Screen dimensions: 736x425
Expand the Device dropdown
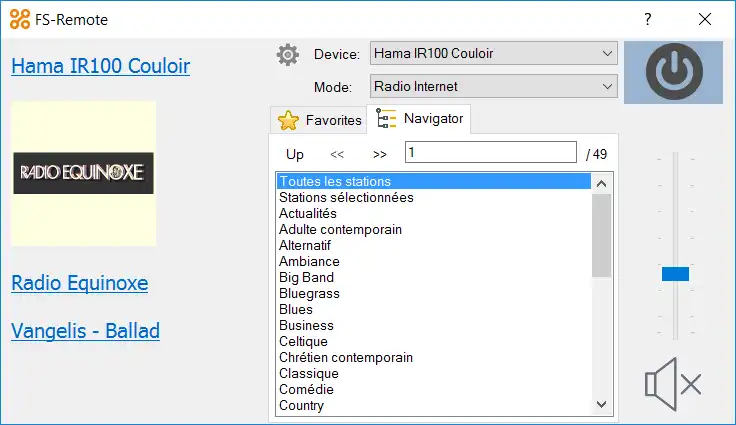(x=494, y=53)
